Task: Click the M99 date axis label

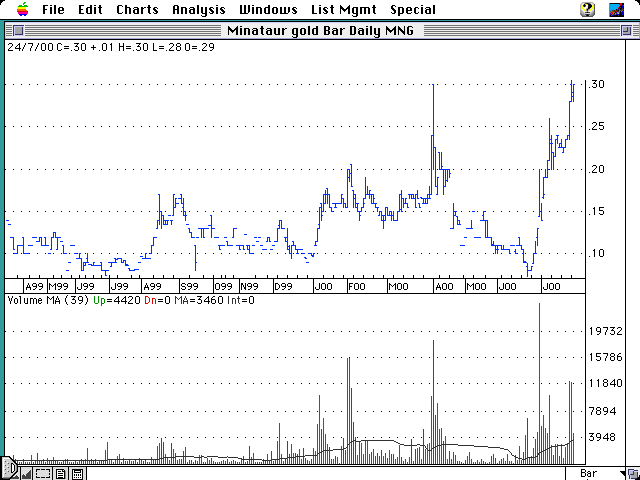Action: (58, 287)
